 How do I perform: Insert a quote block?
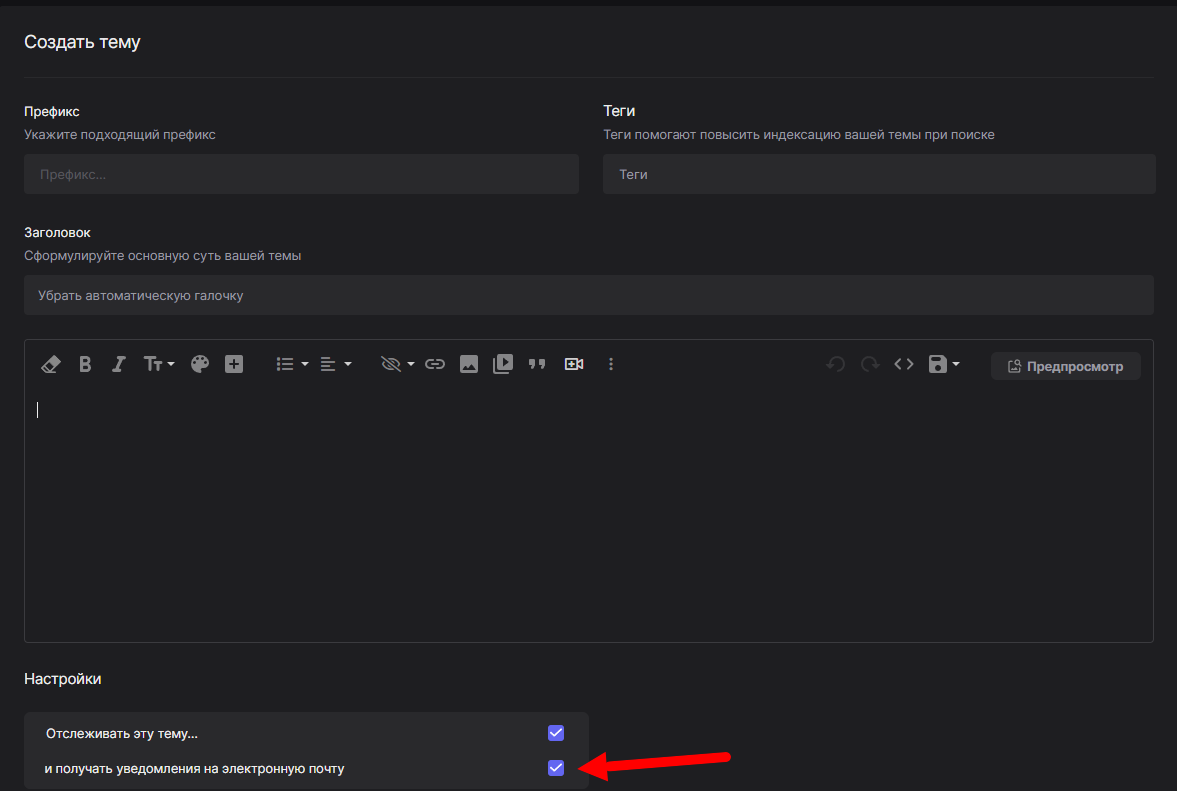[537, 365]
